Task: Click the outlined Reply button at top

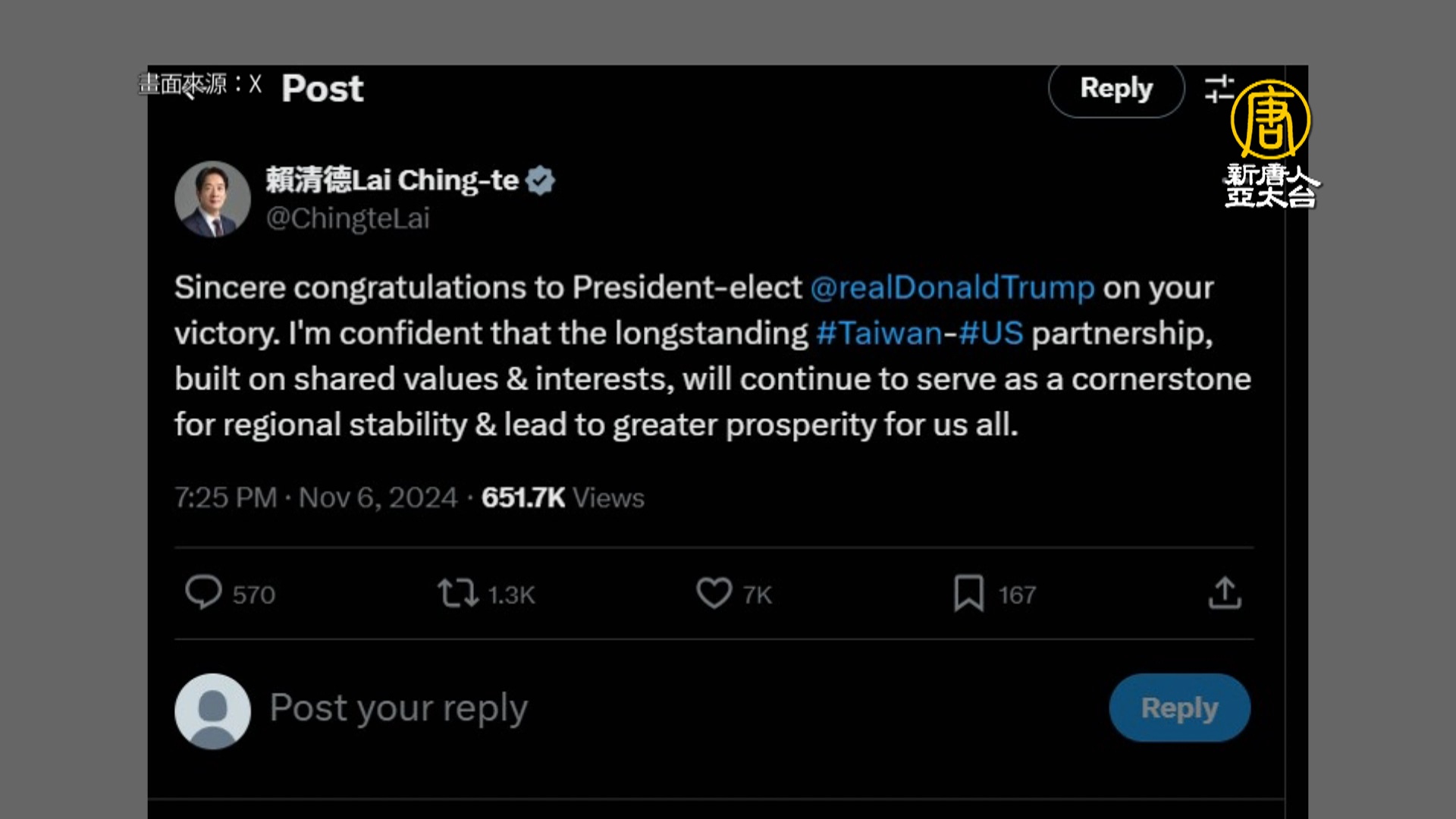Action: click(1116, 89)
